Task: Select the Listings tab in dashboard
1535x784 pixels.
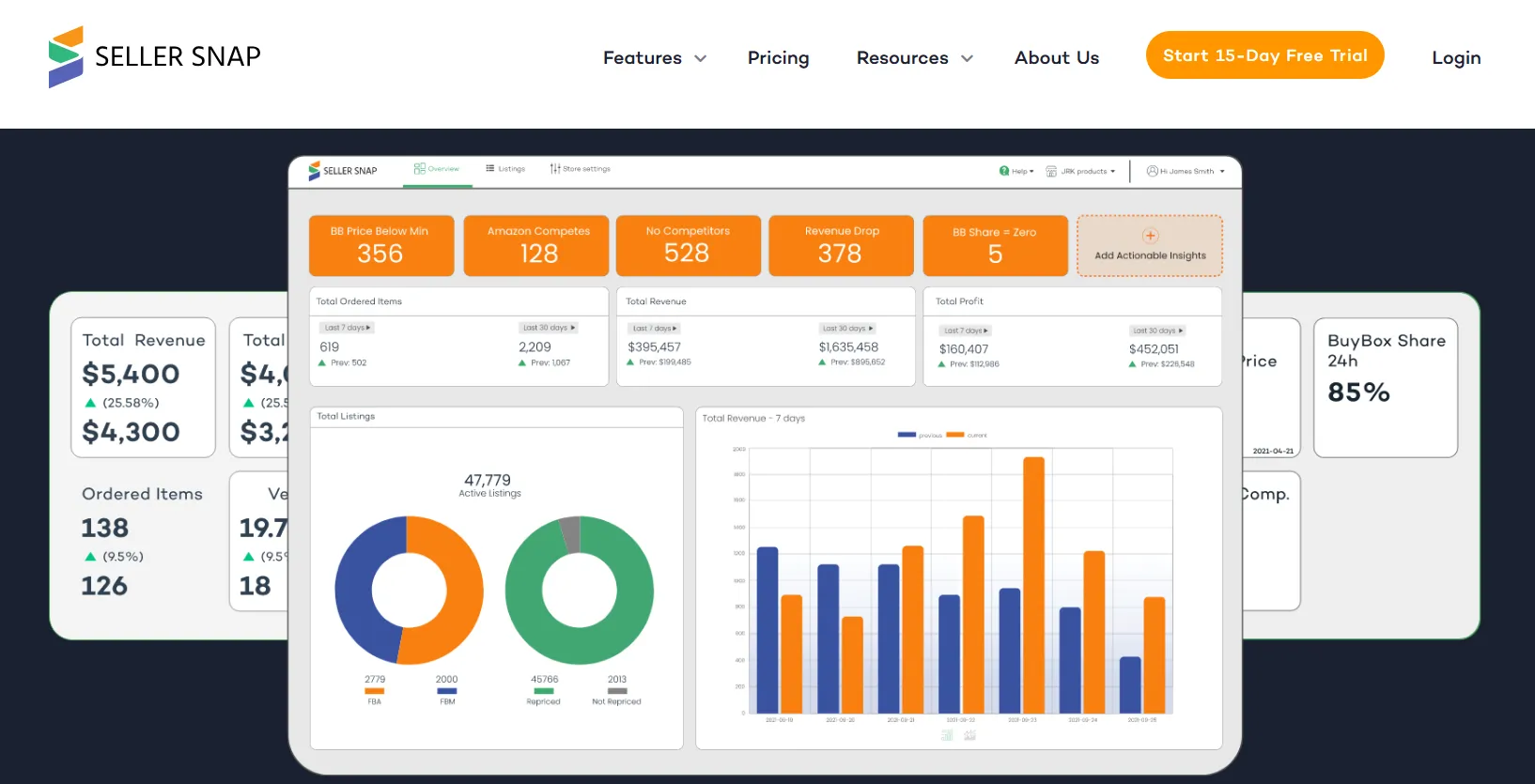Action: pos(505,169)
